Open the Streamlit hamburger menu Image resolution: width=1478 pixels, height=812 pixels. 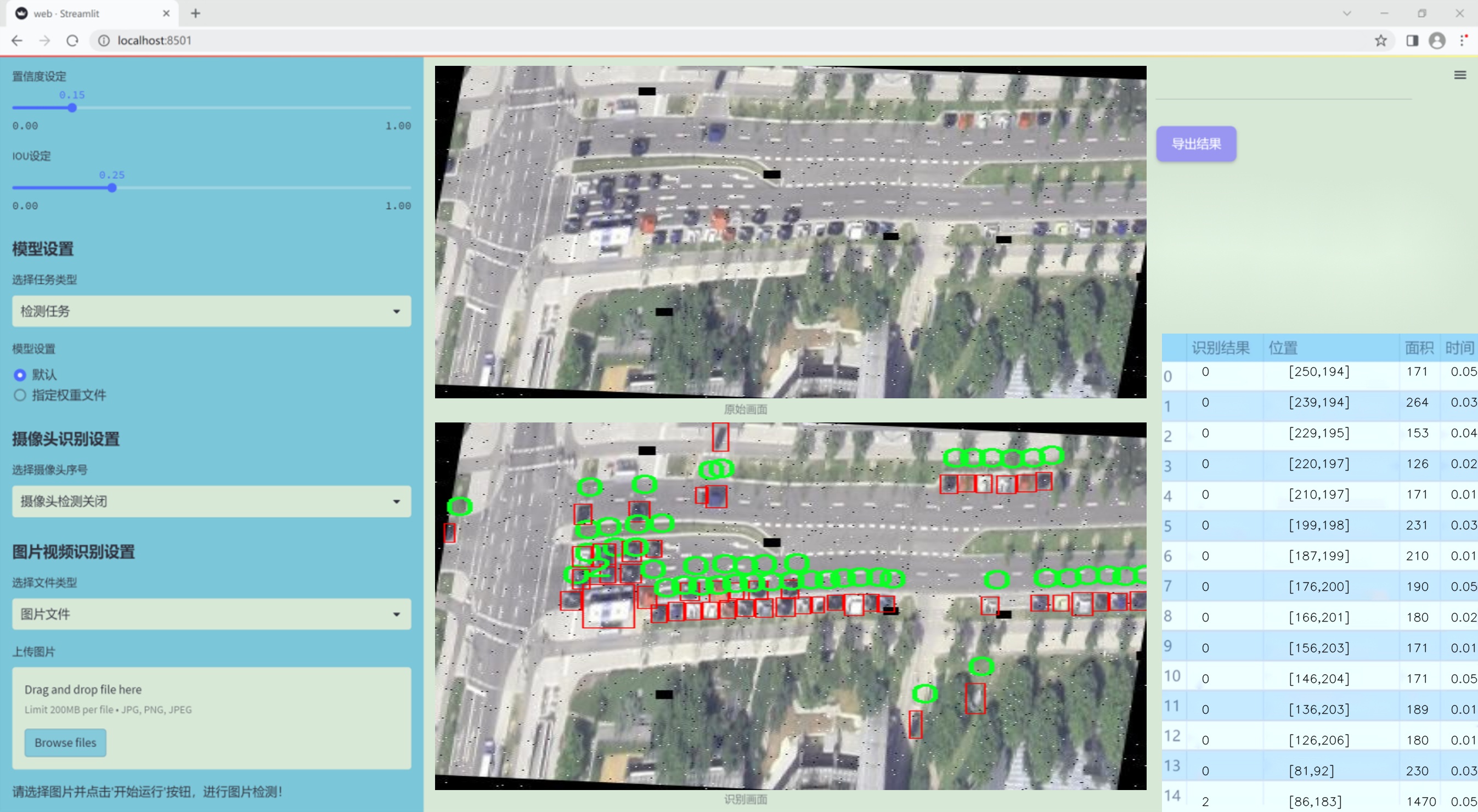coord(1460,75)
